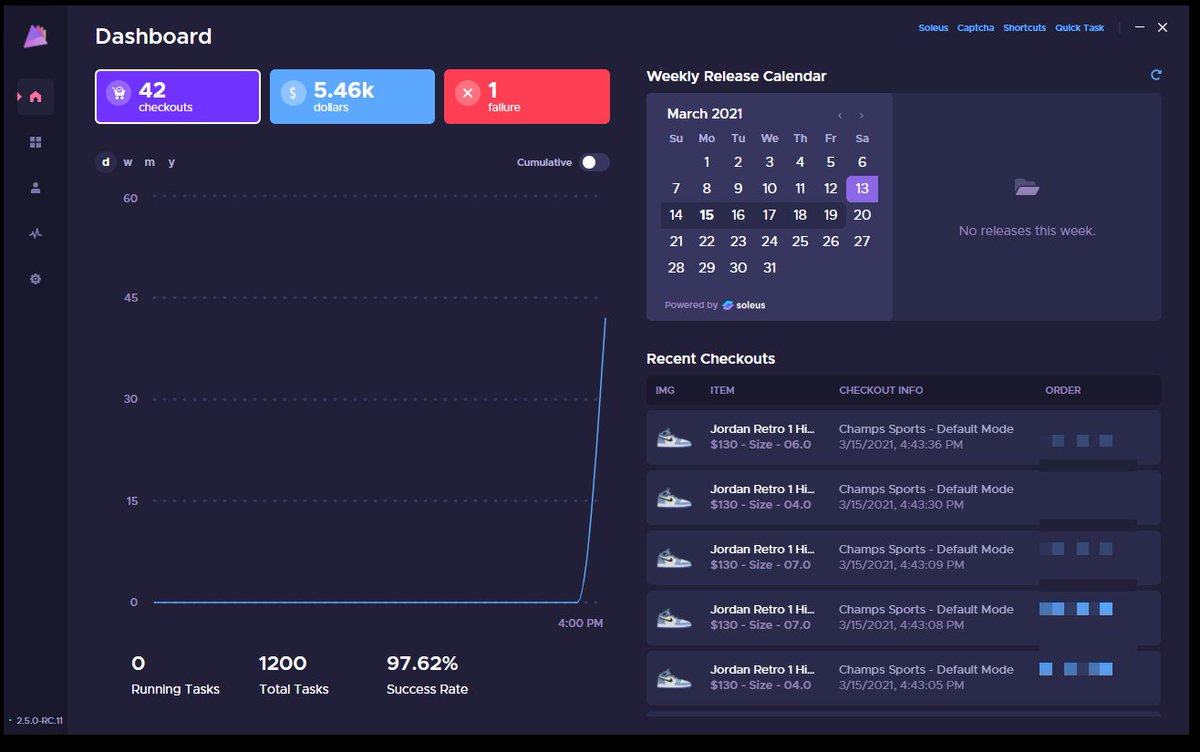This screenshot has width=1200, height=752.
Task: Close the application window
Action: [1162, 28]
